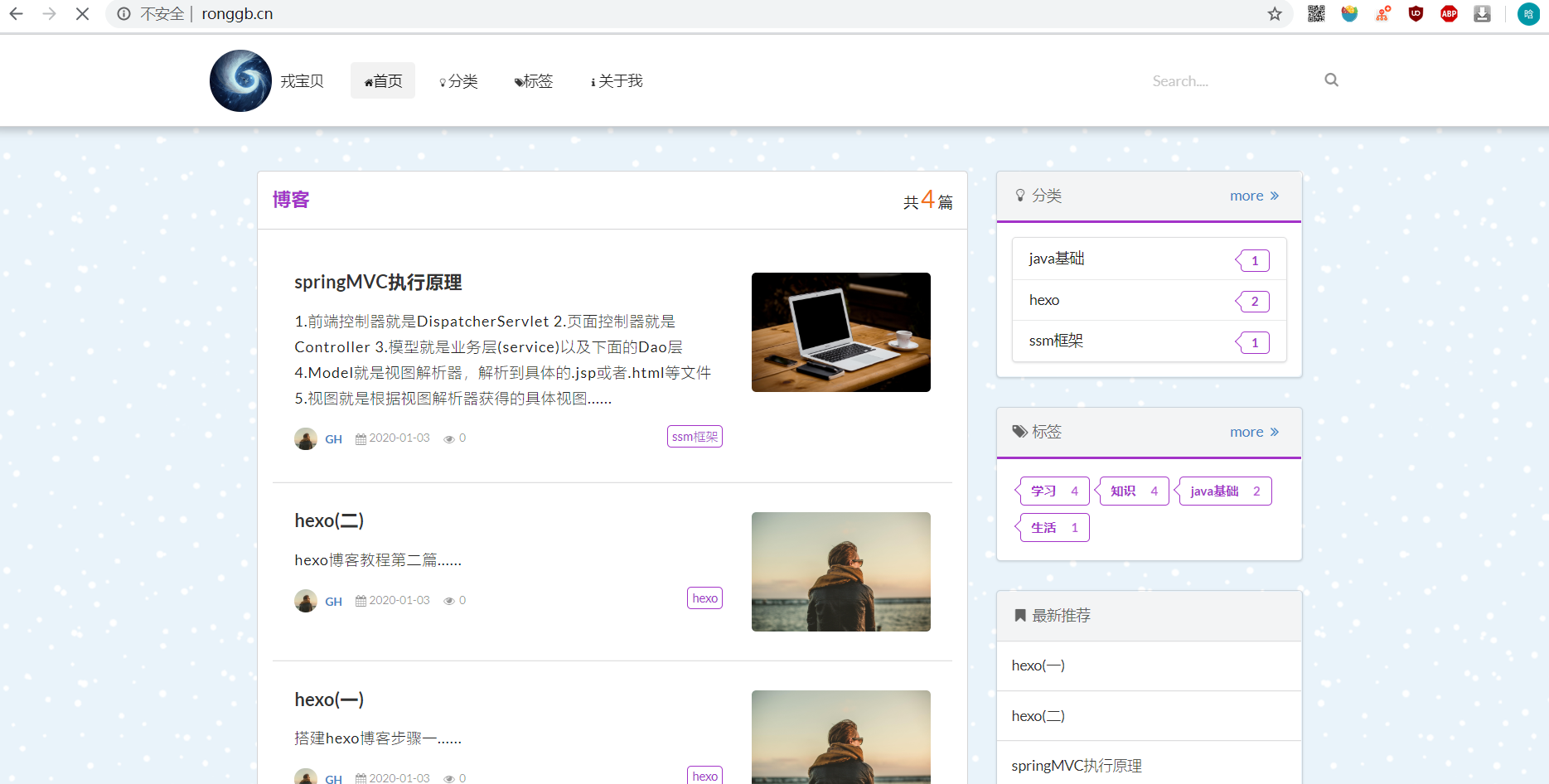Switch to the 分类 navigation menu item
The width and height of the screenshot is (1549, 784).
[x=458, y=80]
